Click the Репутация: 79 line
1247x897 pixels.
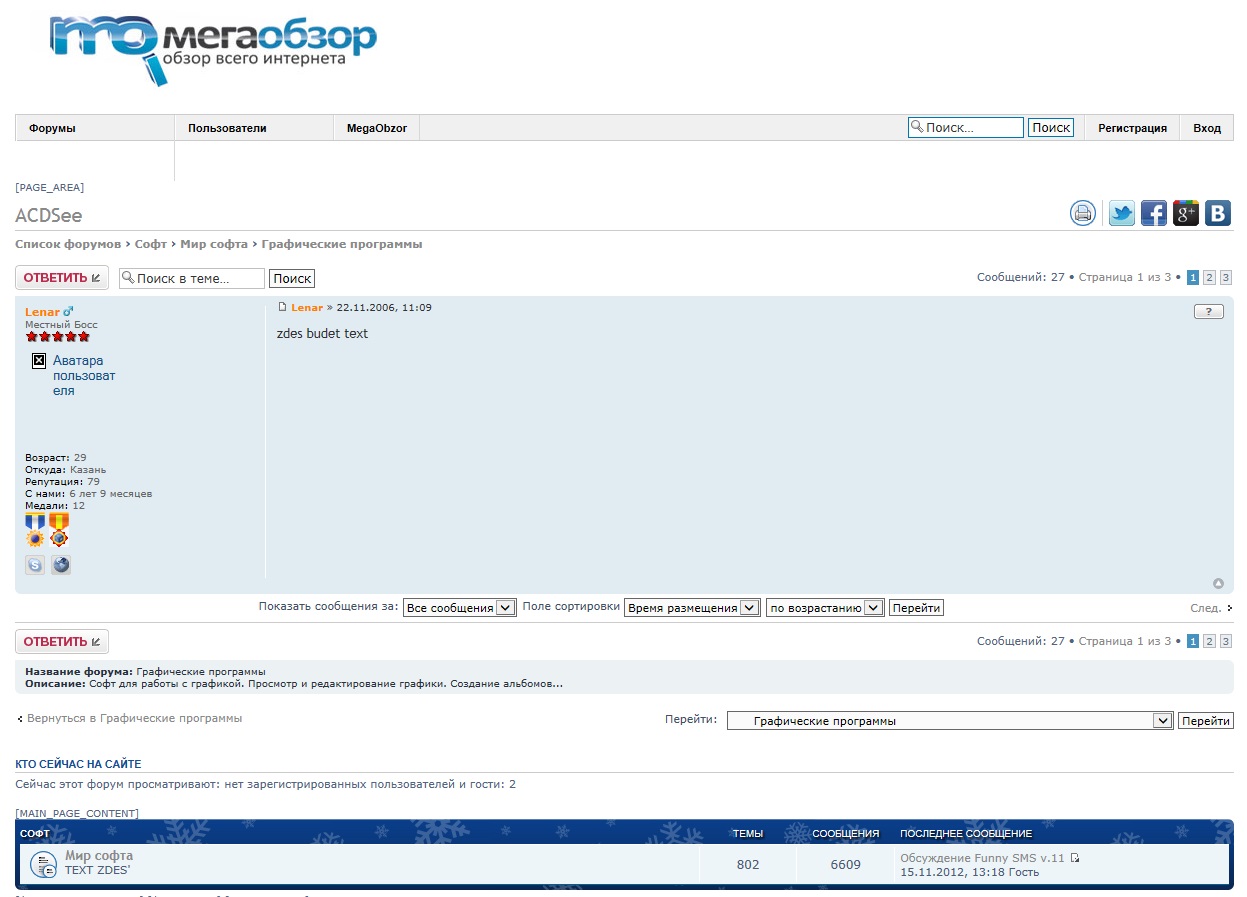[x=62, y=482]
